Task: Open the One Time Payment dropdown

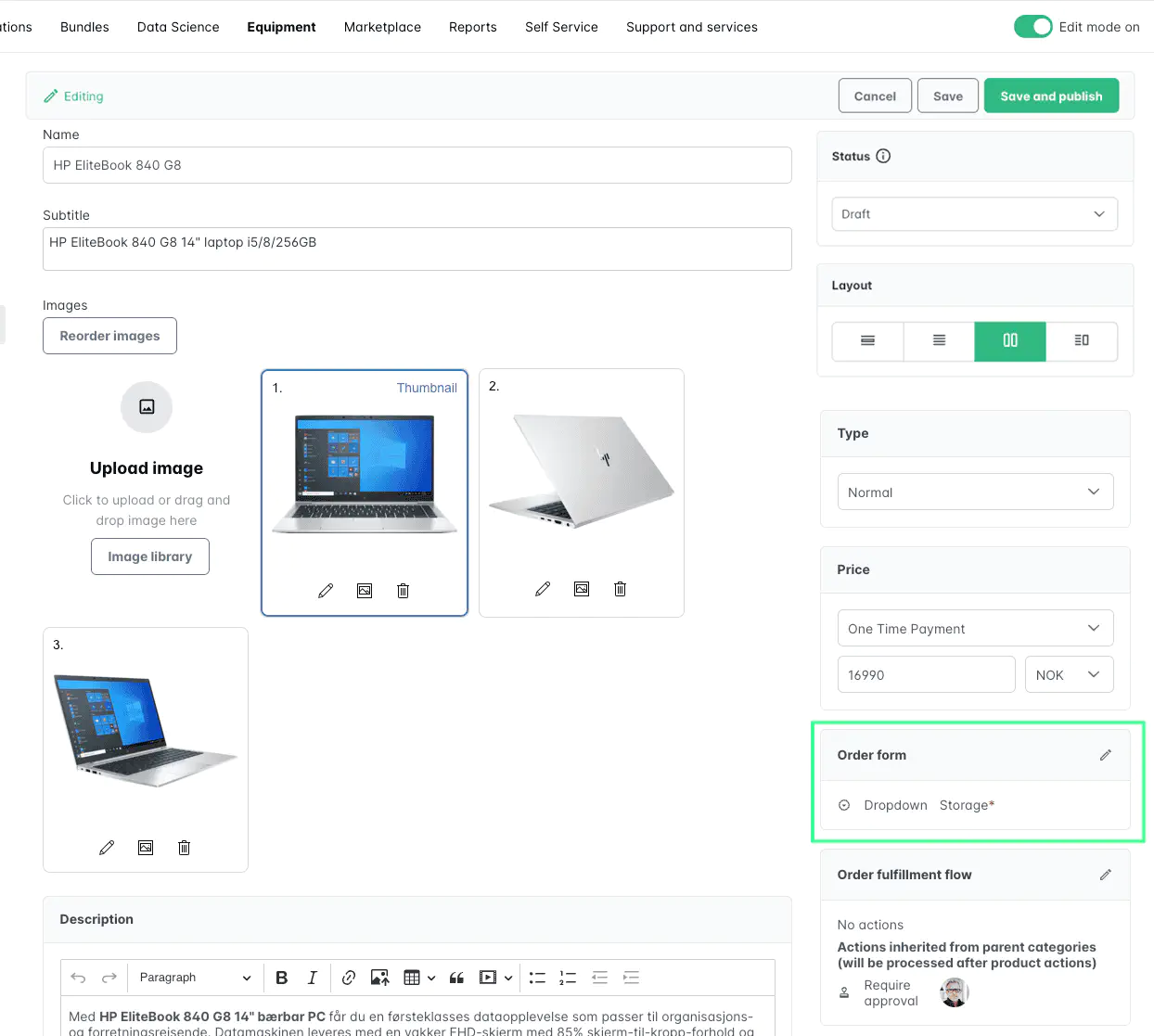Action: click(x=974, y=628)
